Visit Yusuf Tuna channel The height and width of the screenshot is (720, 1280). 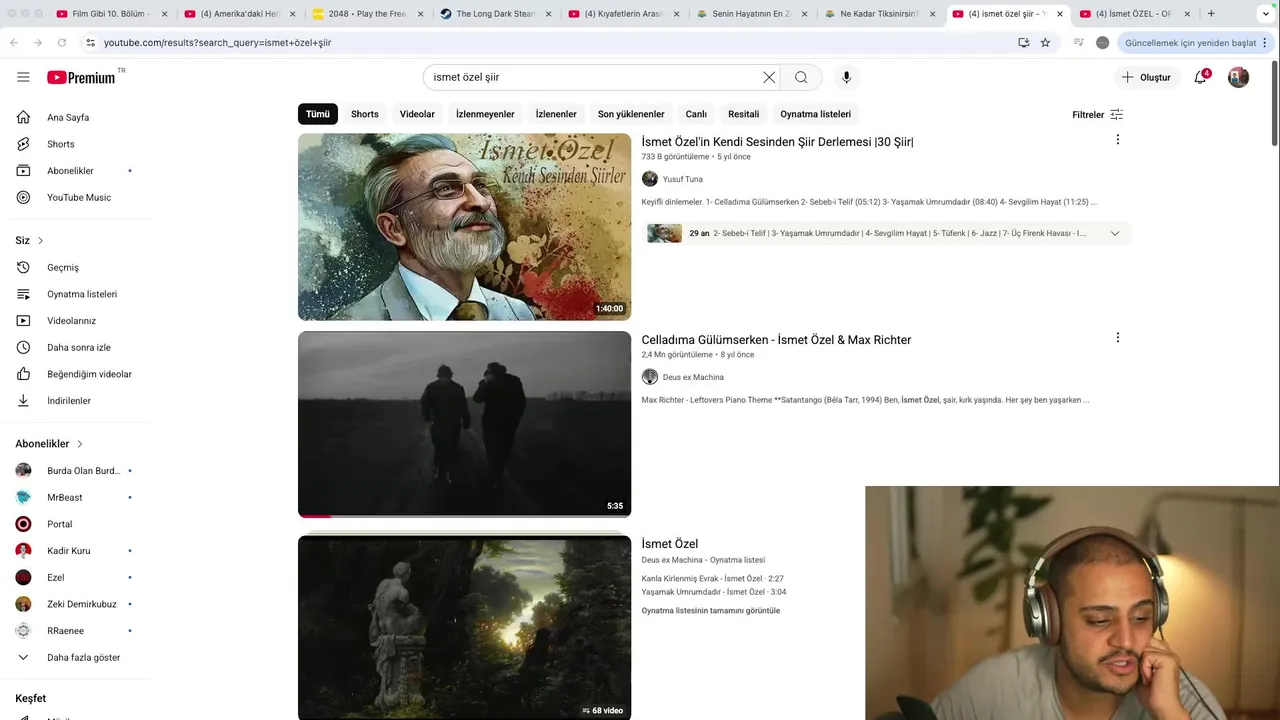(x=682, y=179)
